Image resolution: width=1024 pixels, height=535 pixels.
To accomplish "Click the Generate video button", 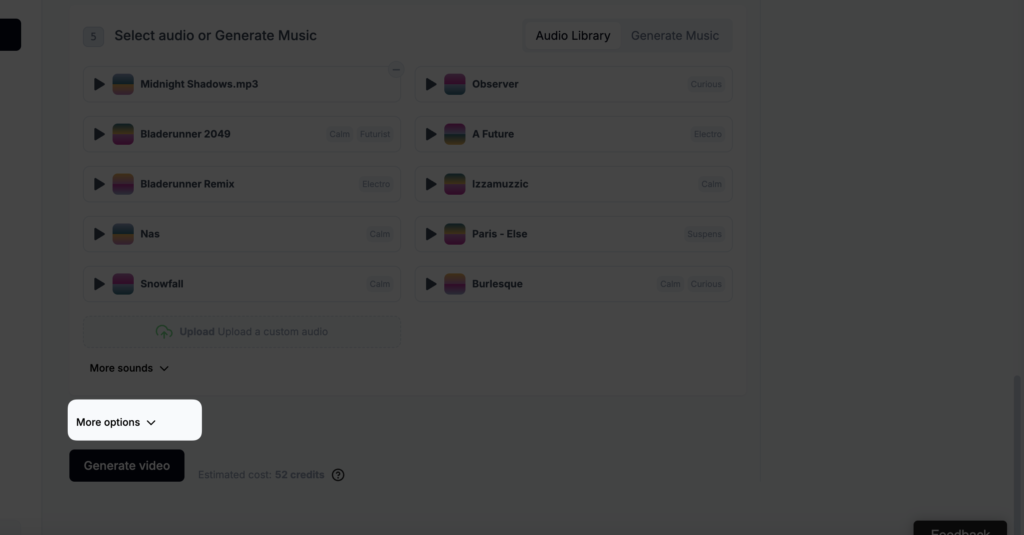I will 127,466.
